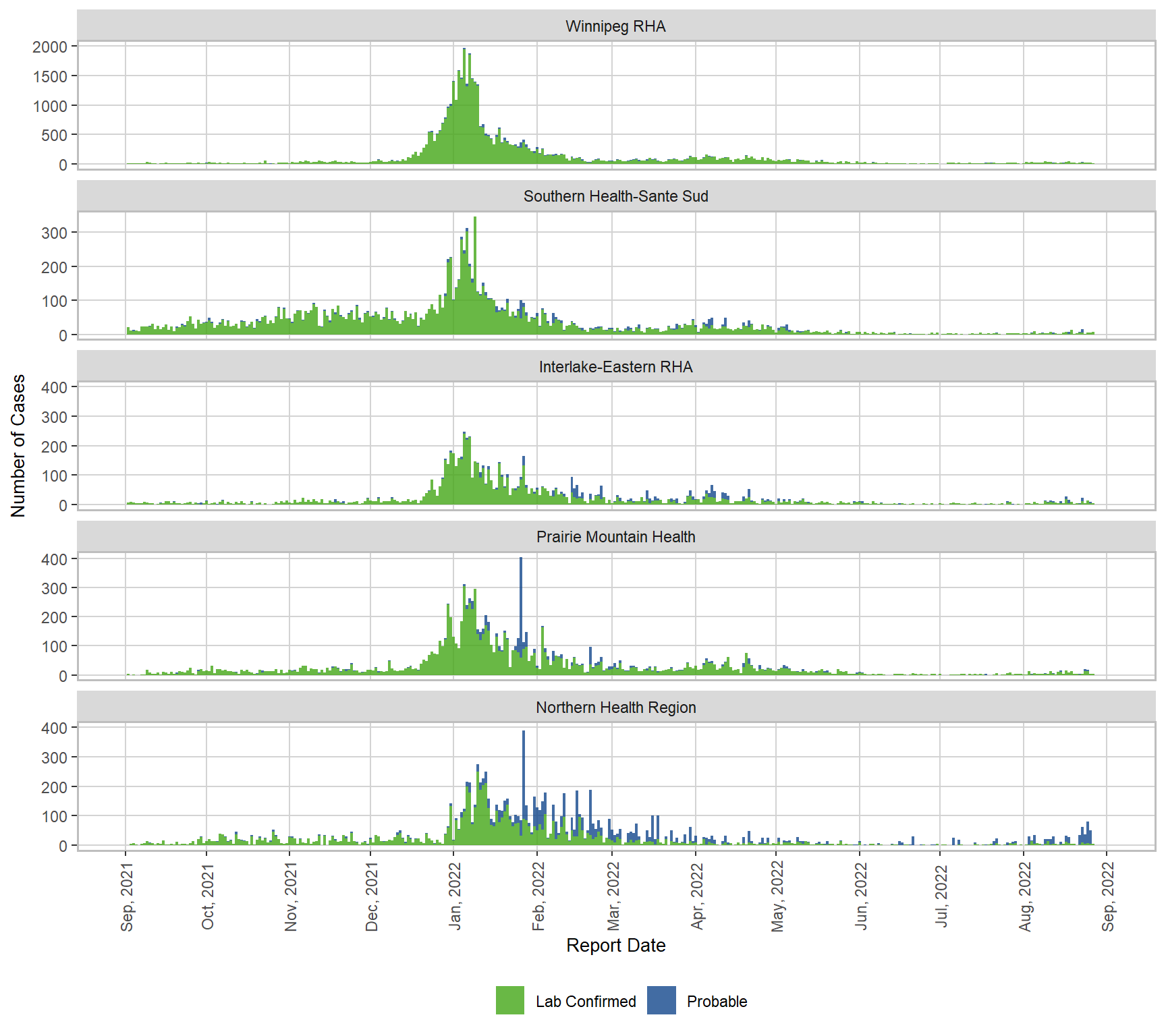Select the Interlake-Eastern RHA panel header

click(x=615, y=367)
